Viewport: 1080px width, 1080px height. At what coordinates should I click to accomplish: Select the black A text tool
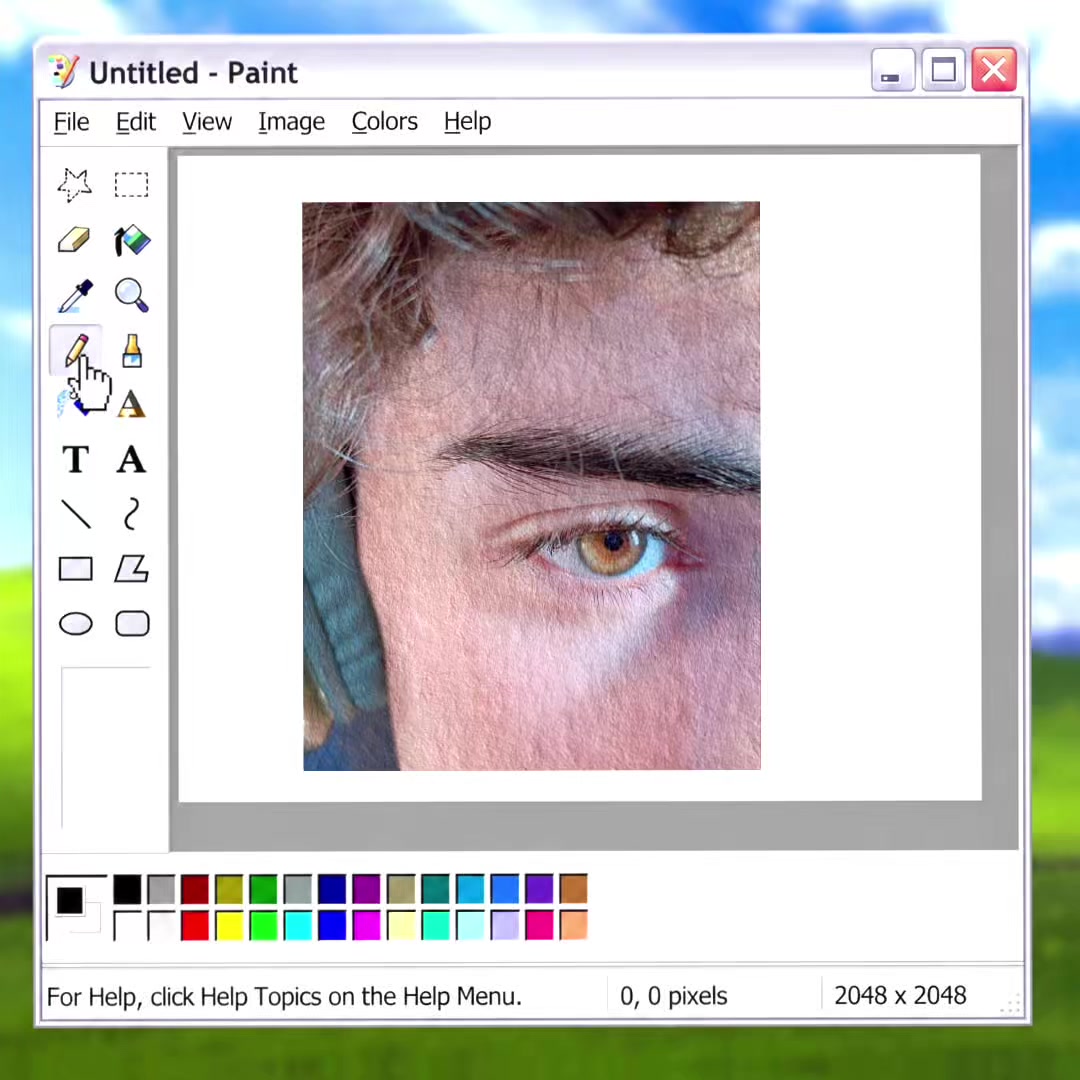coord(132,459)
